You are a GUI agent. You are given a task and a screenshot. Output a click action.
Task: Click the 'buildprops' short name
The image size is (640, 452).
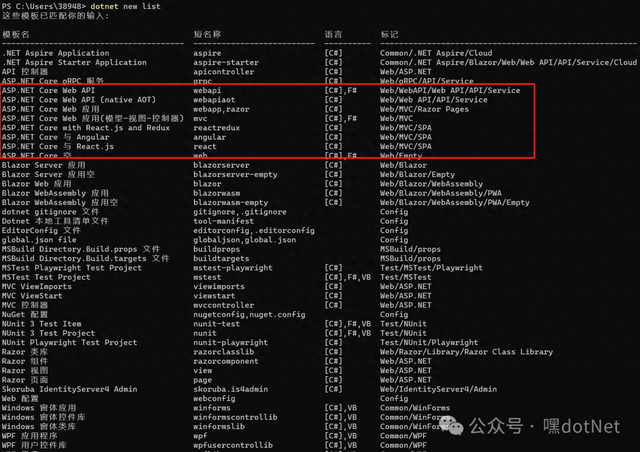[216, 249]
